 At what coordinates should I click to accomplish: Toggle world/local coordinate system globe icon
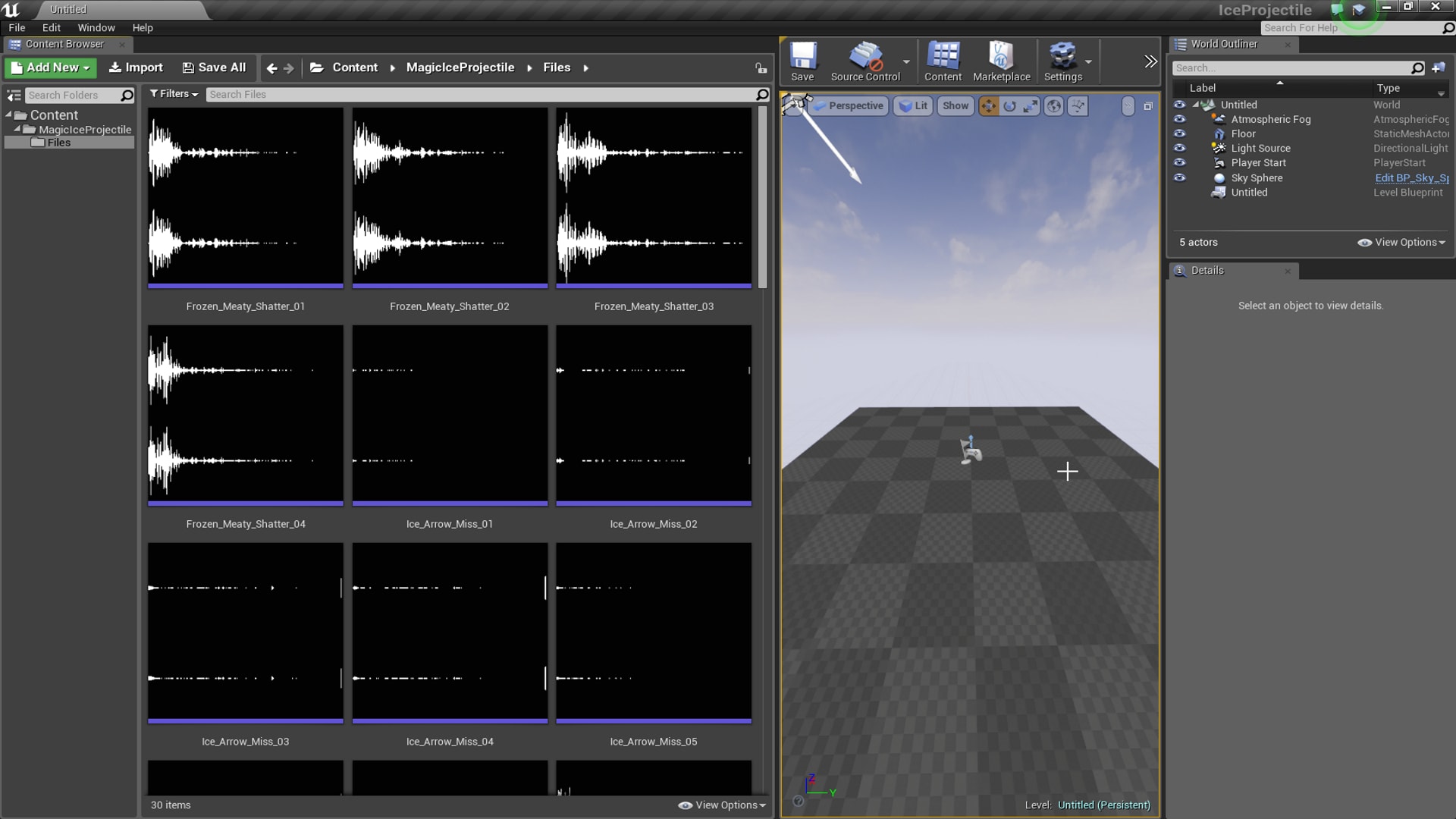[x=1054, y=106]
